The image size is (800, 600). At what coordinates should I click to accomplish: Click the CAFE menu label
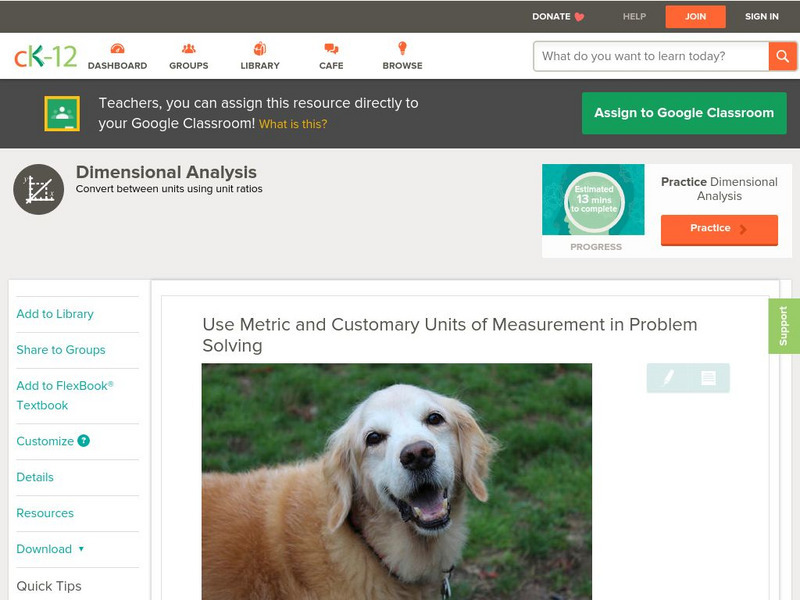[331, 66]
